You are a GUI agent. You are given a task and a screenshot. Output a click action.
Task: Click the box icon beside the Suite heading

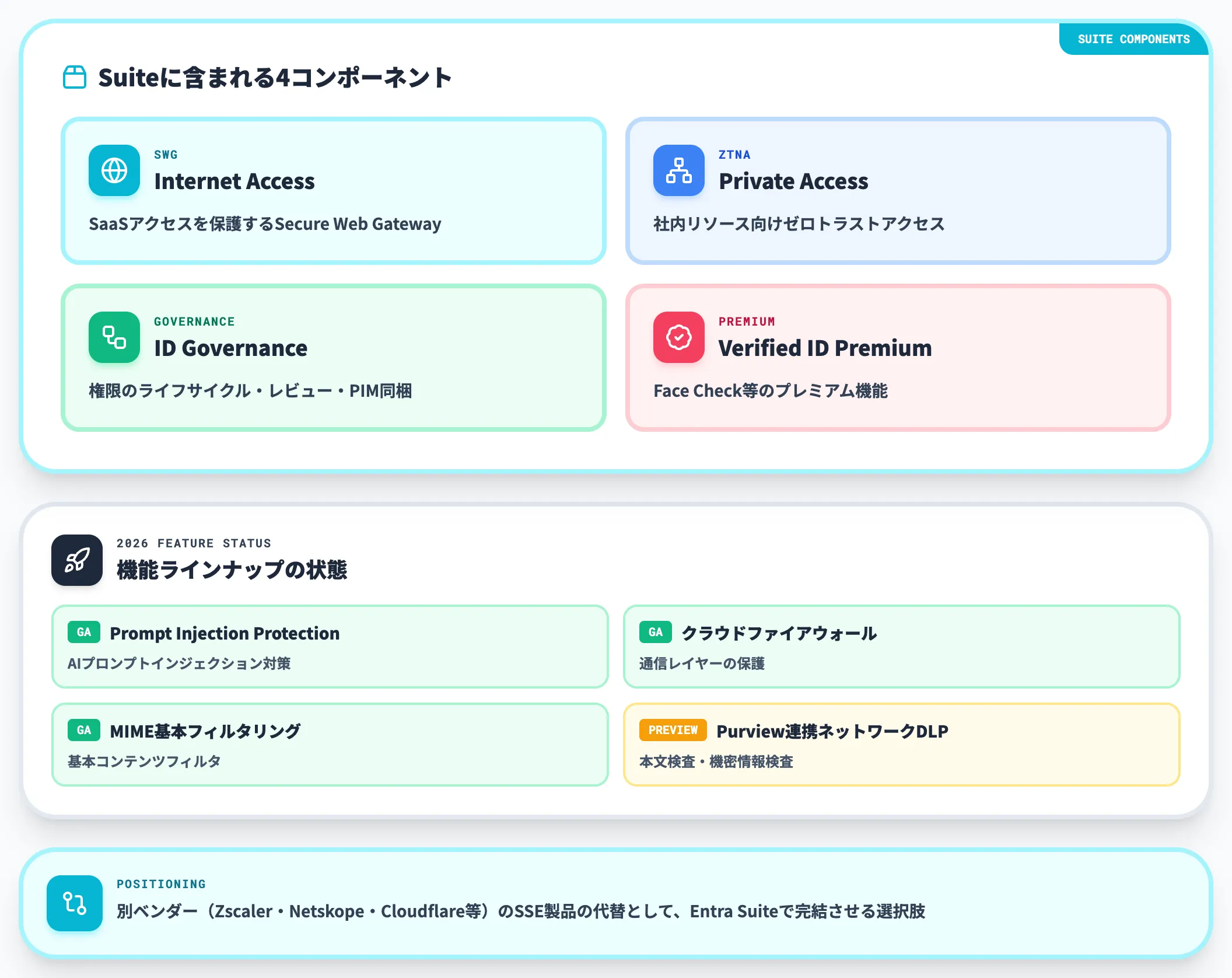coord(75,77)
